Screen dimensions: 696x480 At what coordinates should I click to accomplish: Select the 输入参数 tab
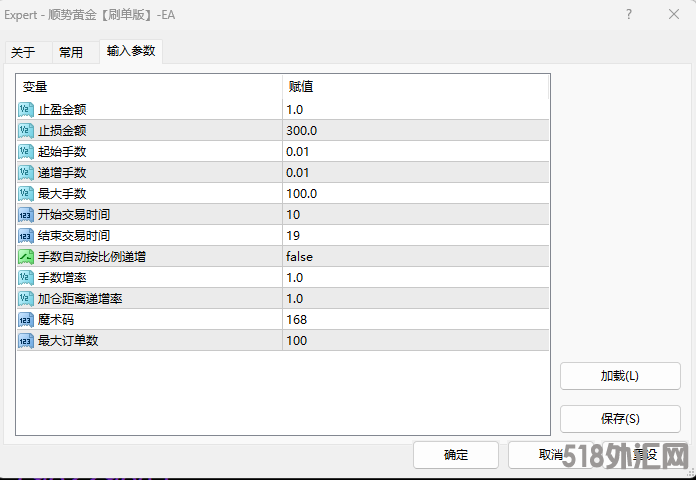coord(131,51)
